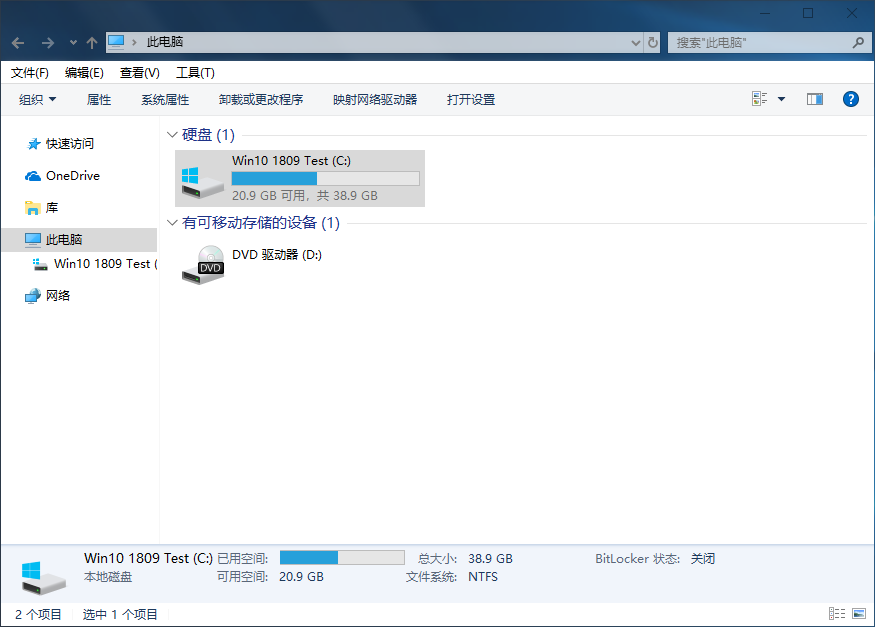The height and width of the screenshot is (627, 875).
Task: Click the C: drive capacity bar
Action: point(325,179)
